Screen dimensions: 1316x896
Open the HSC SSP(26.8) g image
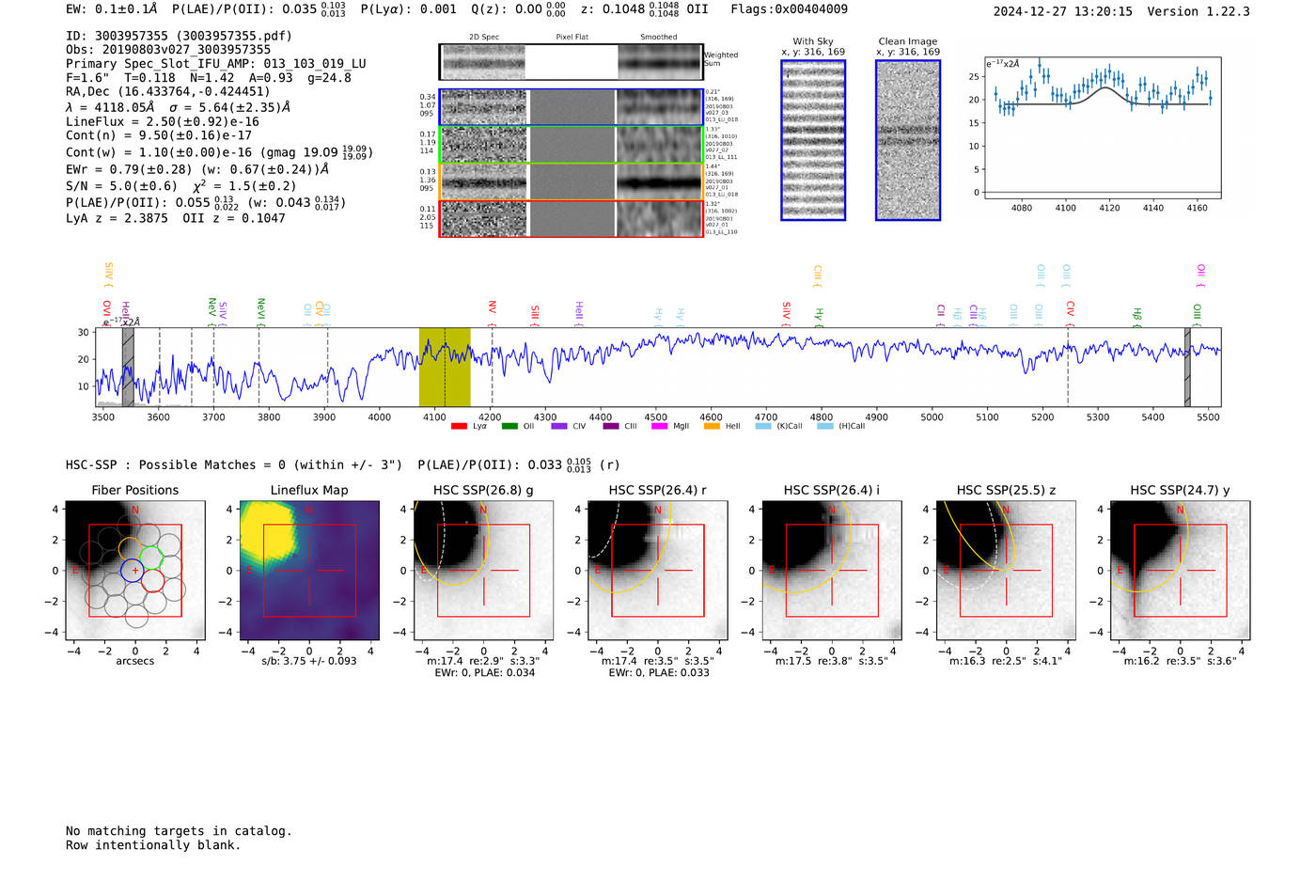(483, 571)
